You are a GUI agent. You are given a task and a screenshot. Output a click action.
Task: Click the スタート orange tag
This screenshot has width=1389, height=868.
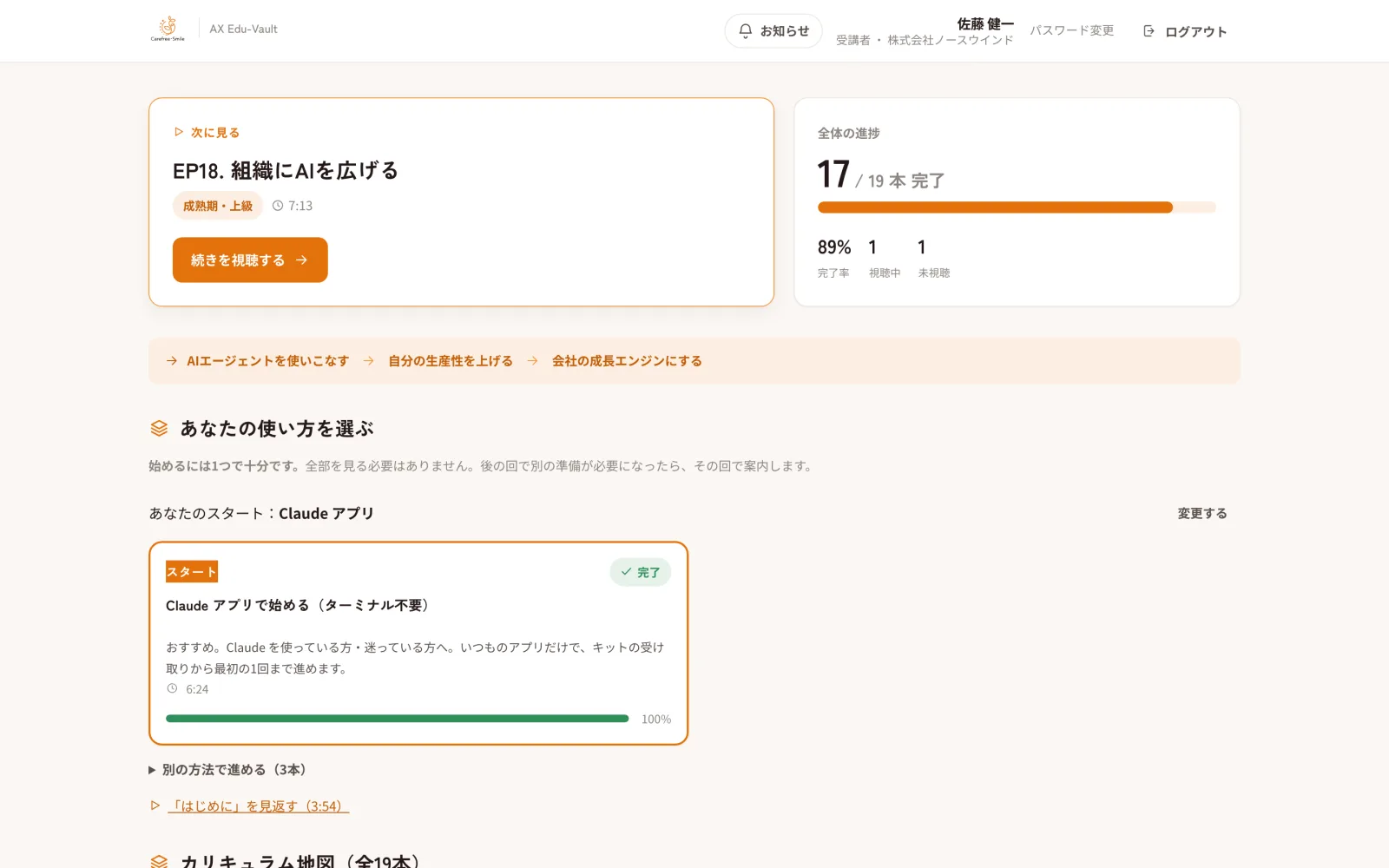pos(192,571)
